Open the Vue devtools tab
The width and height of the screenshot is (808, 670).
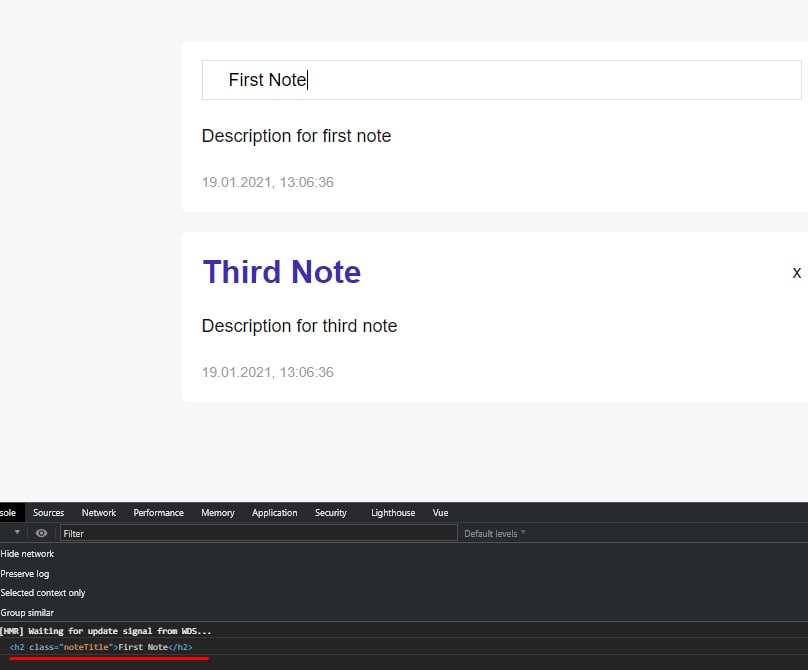pyautogui.click(x=440, y=513)
